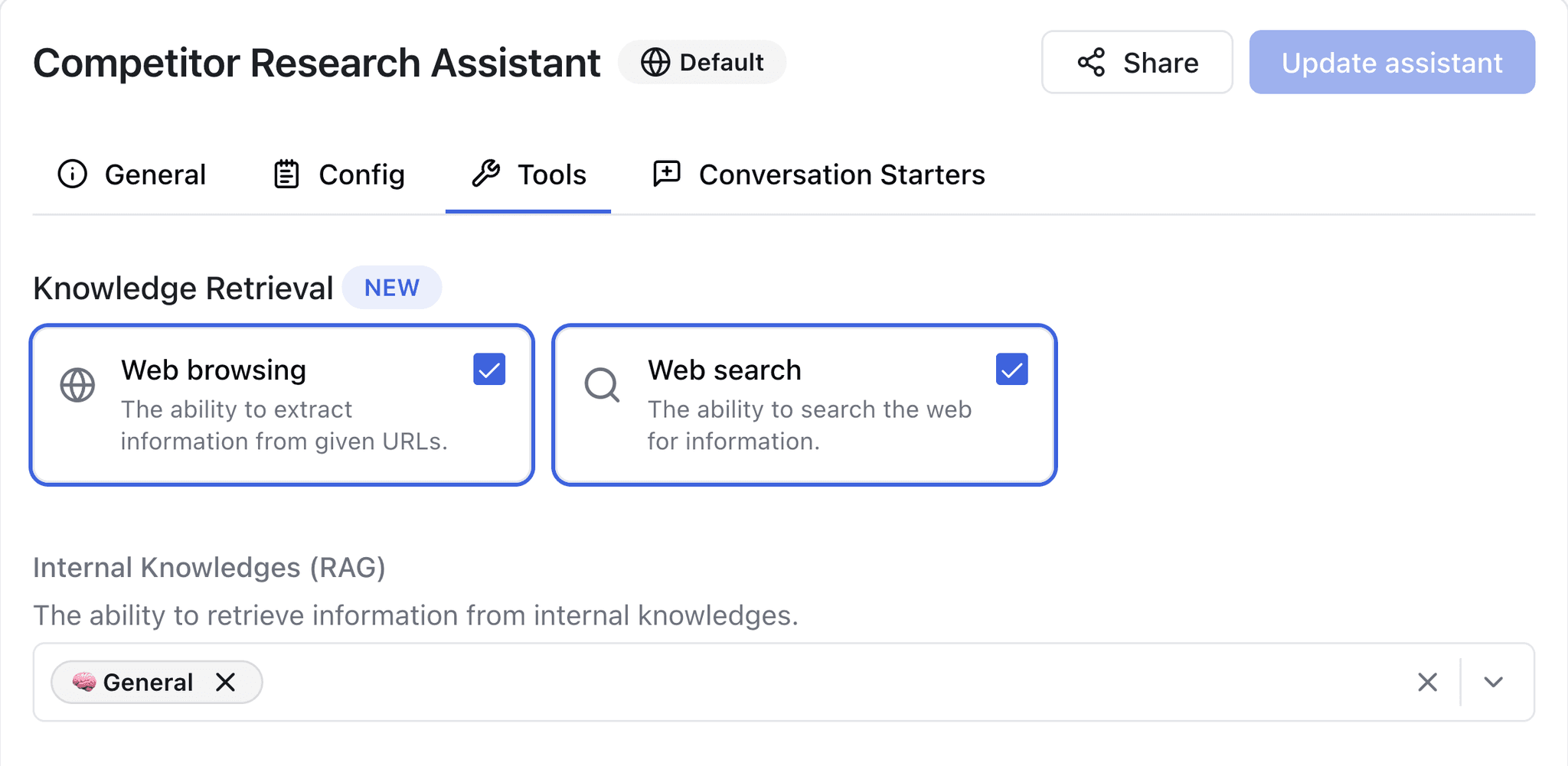This screenshot has height=766, width=1568.
Task: Click the Update assistant button
Action: tap(1392, 62)
